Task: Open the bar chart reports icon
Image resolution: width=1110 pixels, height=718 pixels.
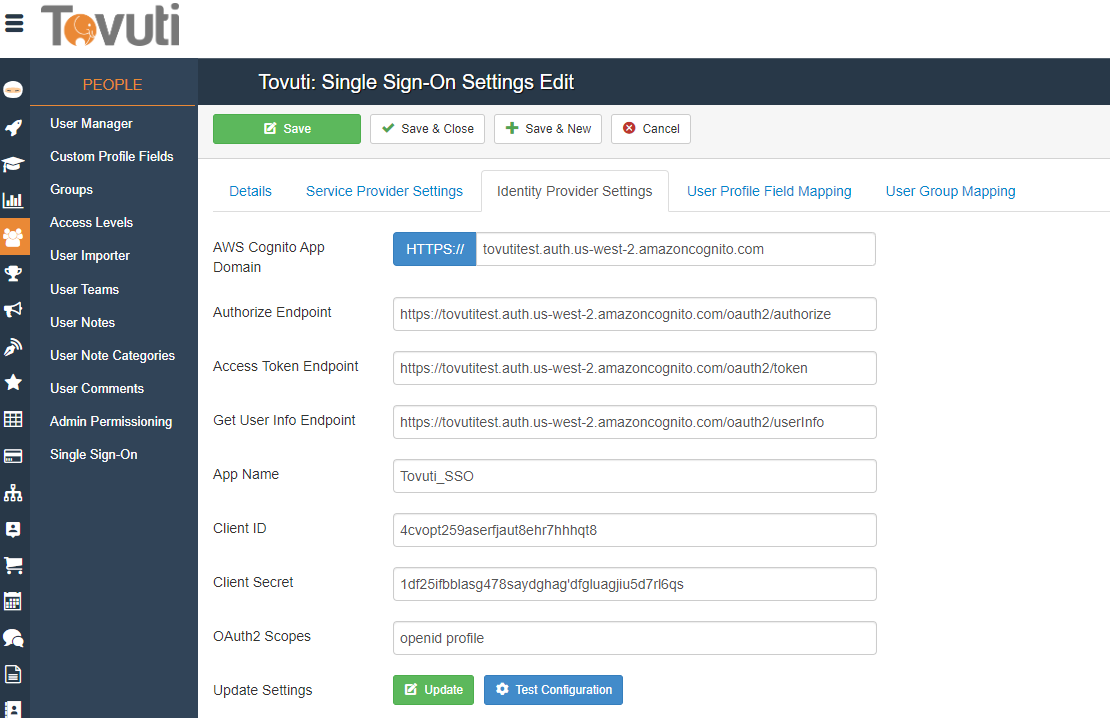Action: click(14, 201)
